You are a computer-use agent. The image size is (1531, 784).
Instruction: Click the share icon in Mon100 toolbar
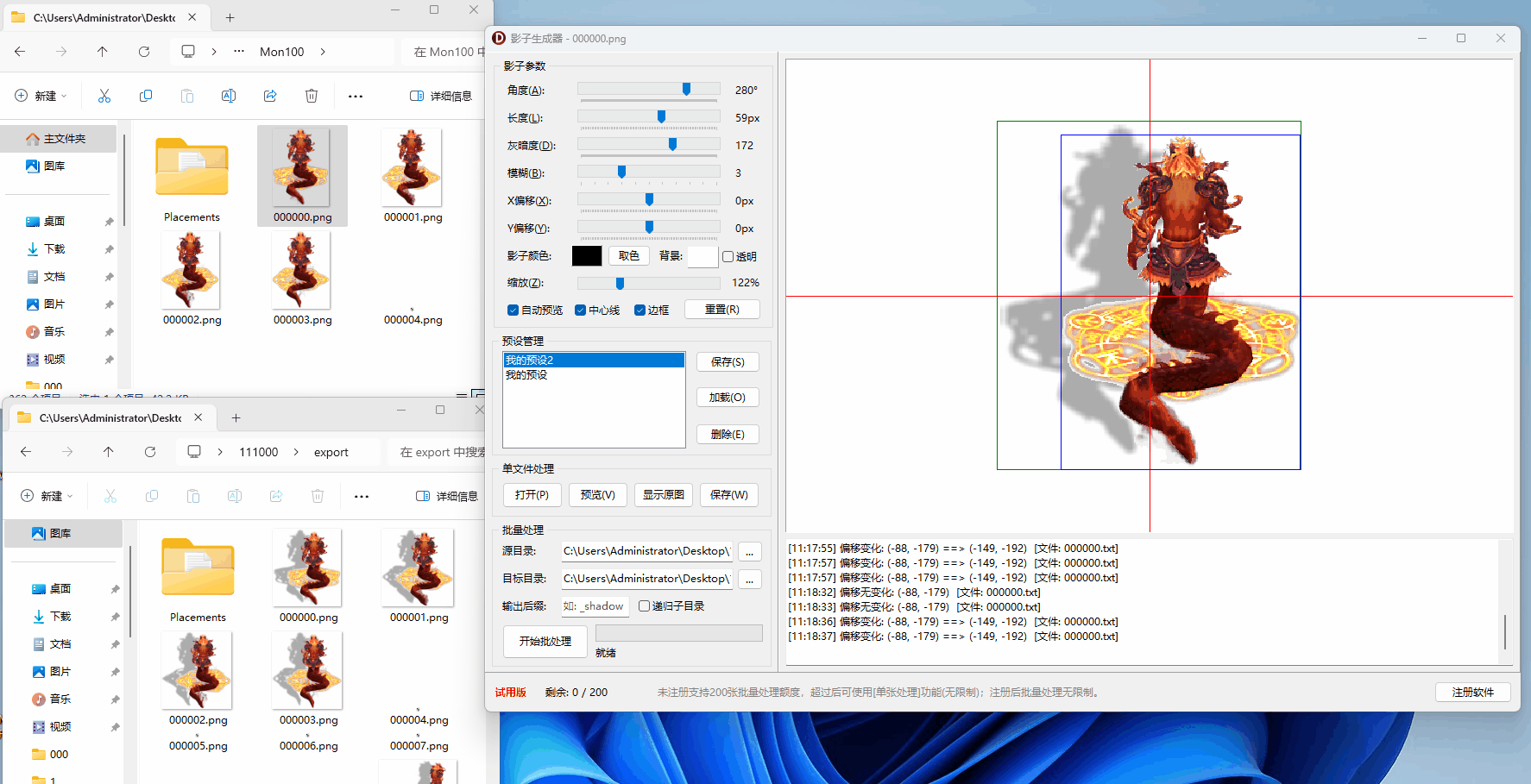click(270, 96)
